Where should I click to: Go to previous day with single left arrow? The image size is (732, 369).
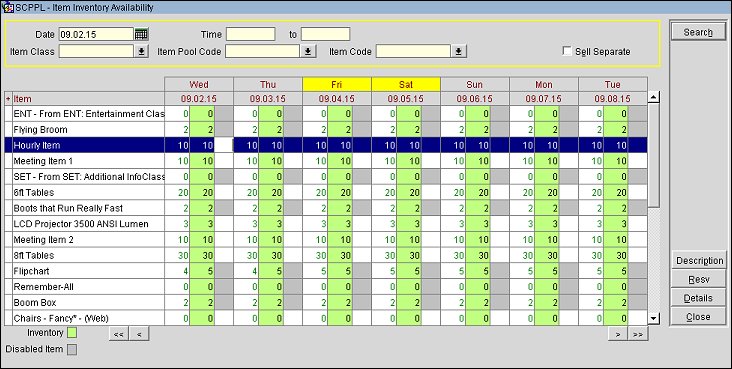click(x=140, y=334)
